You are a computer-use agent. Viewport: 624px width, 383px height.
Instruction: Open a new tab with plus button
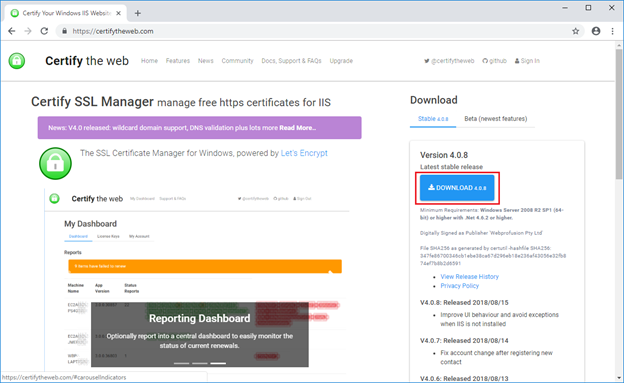click(138, 13)
